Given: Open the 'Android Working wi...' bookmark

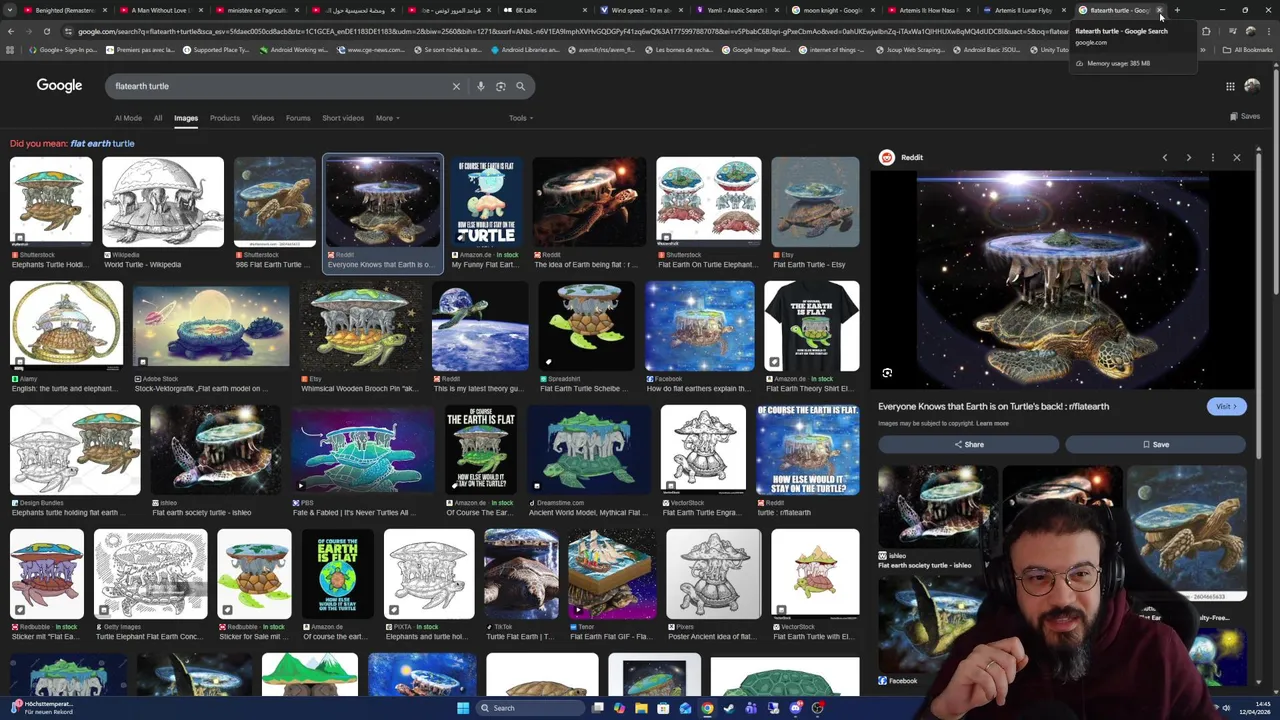Looking at the screenshot, I should tap(296, 49).
